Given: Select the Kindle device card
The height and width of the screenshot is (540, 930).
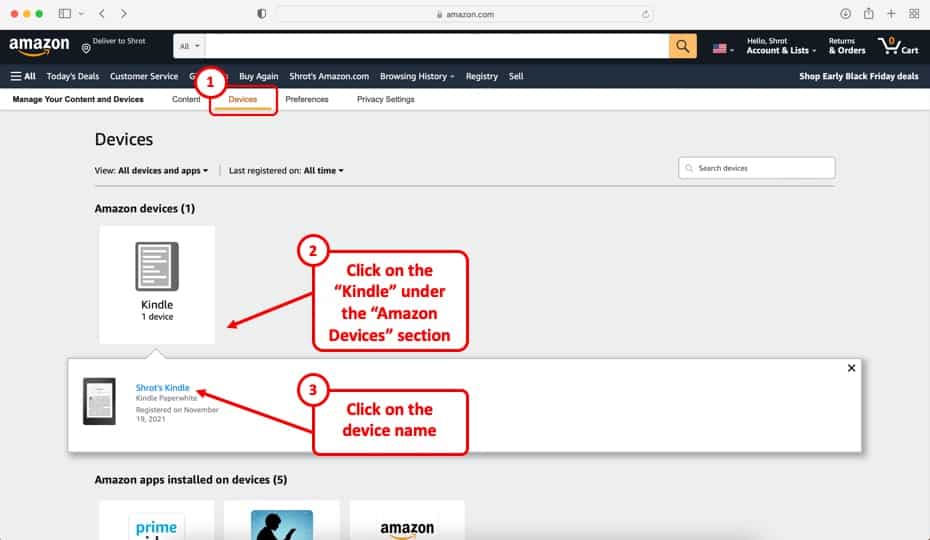Looking at the screenshot, I should [157, 284].
